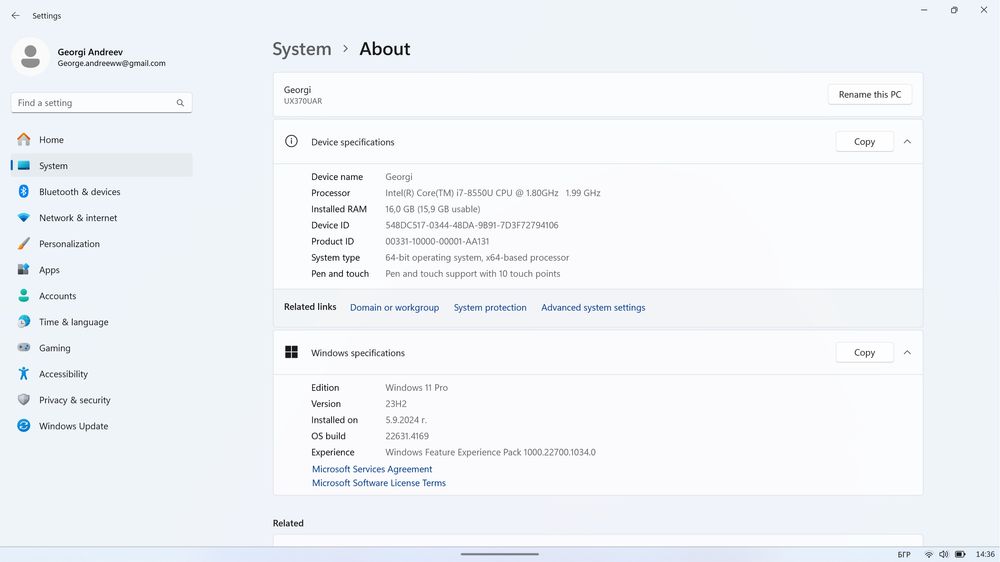Select the Edition value Windows 11 Pro
This screenshot has width=1000, height=562.
click(416, 387)
